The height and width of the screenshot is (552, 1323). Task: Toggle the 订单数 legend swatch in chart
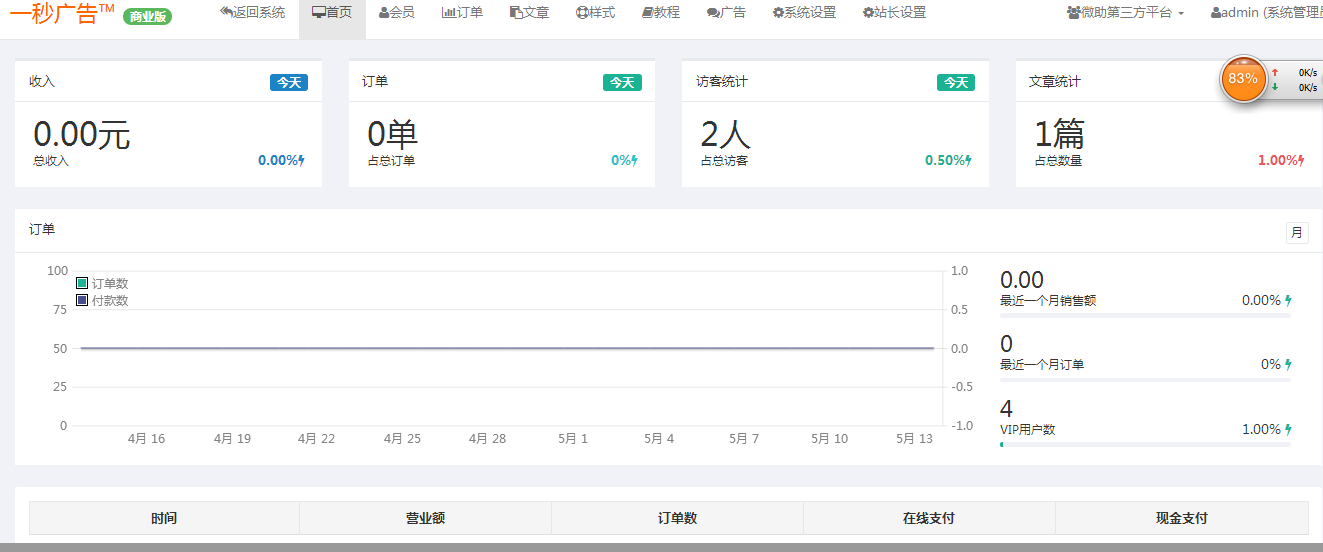[82, 284]
